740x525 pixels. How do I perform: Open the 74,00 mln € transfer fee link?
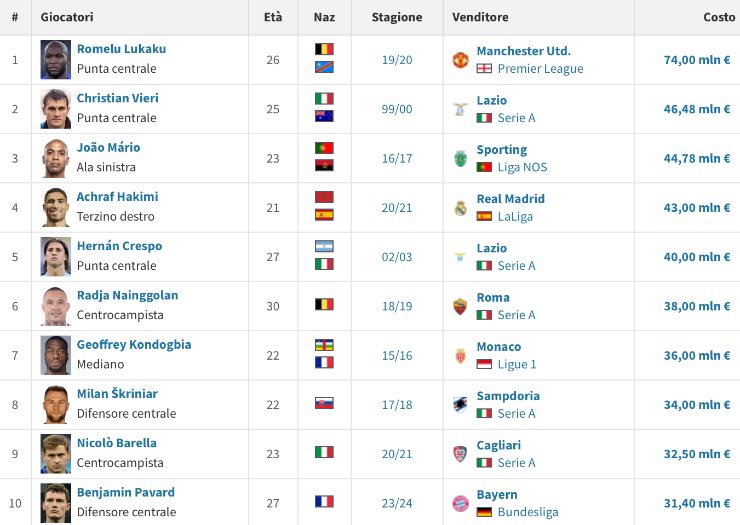point(697,60)
